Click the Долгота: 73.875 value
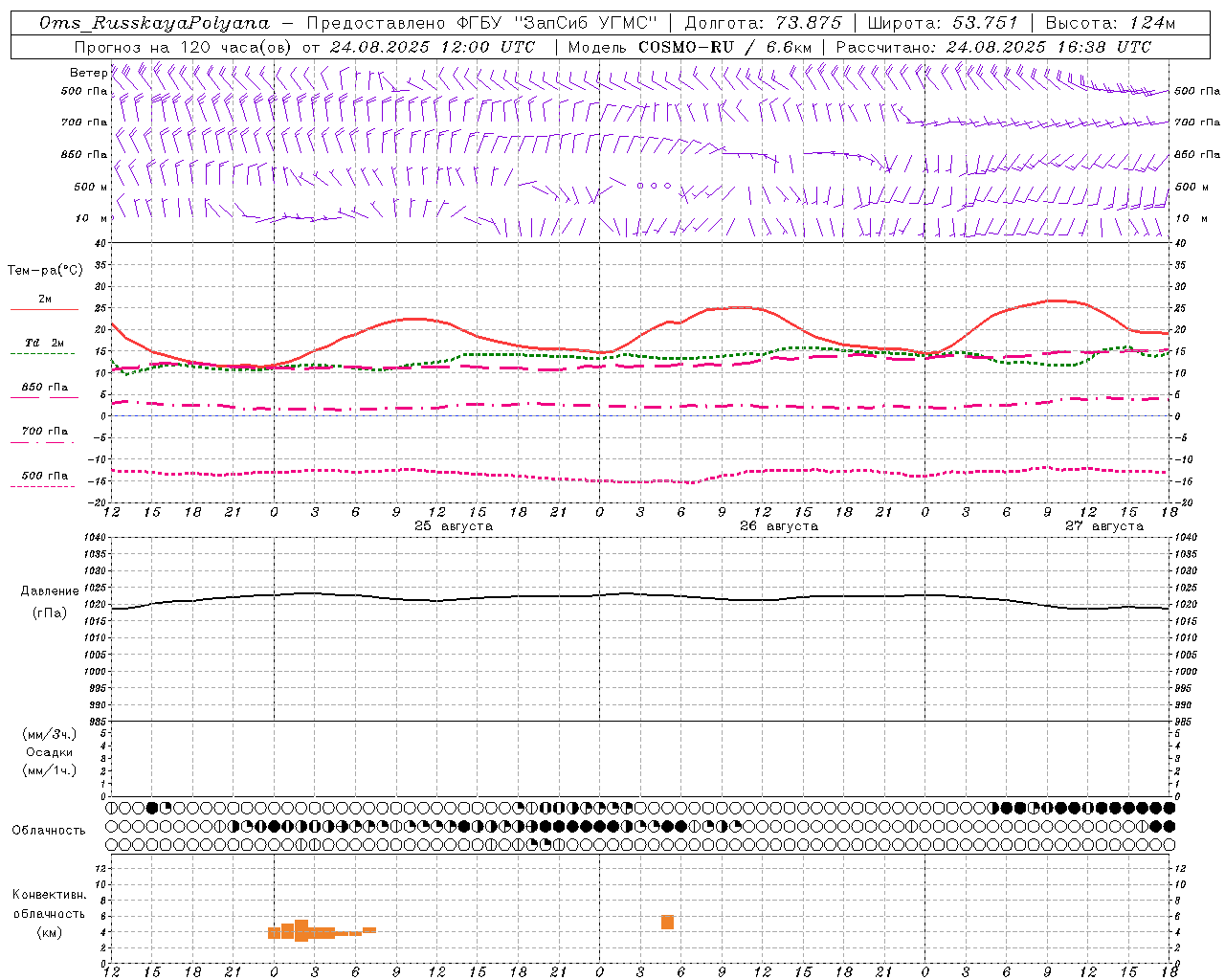 pyautogui.click(x=764, y=23)
